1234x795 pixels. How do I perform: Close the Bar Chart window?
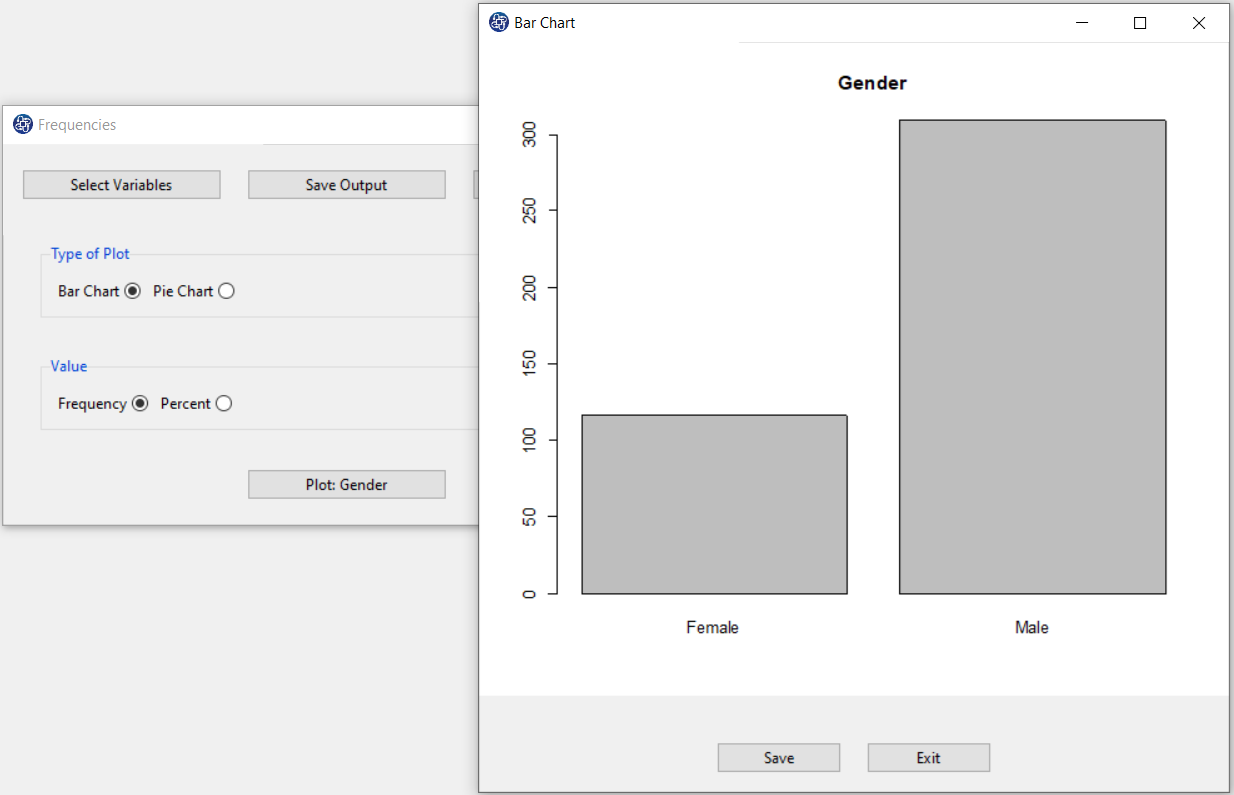pyautogui.click(x=1199, y=23)
